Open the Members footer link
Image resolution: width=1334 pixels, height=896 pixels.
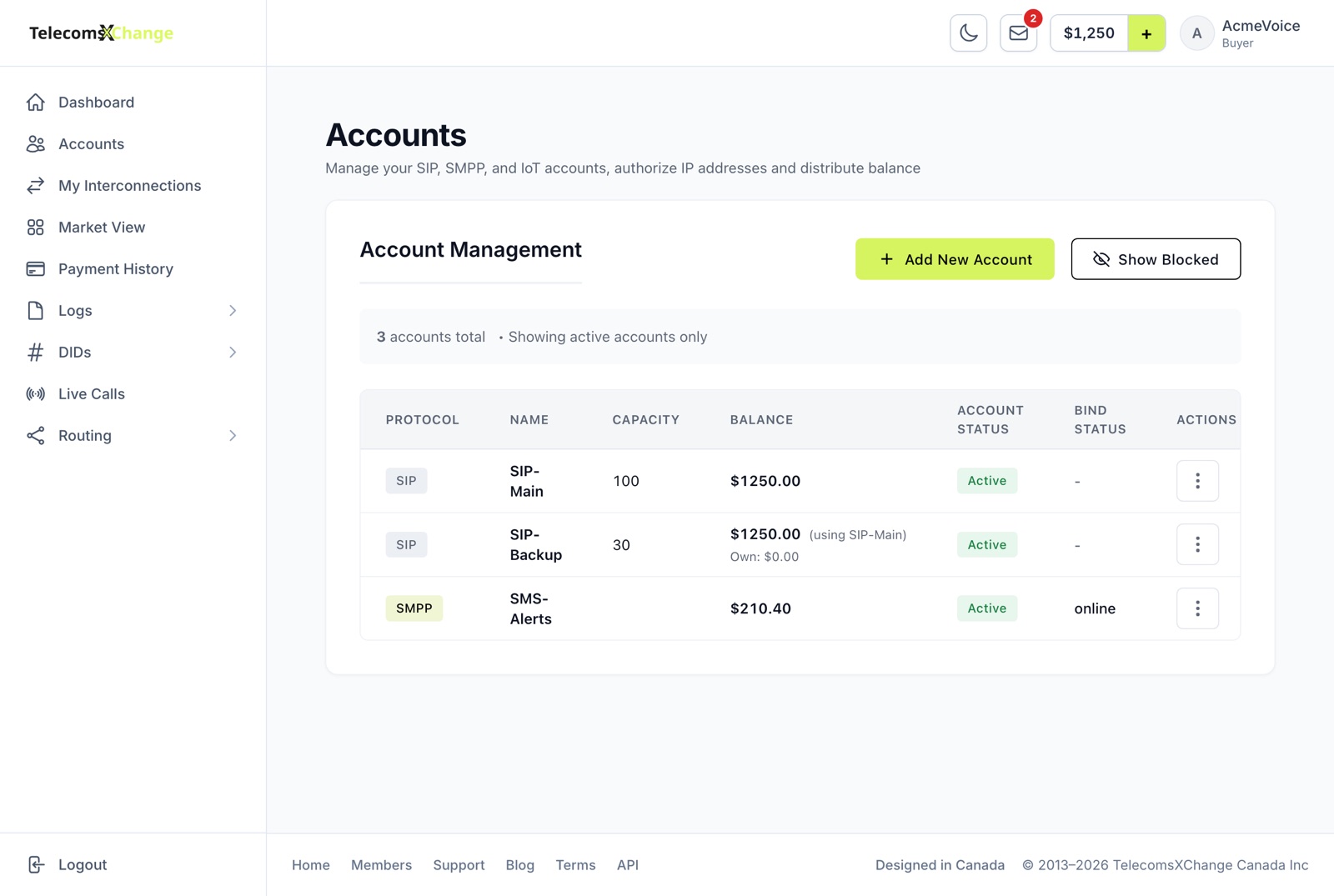point(381,865)
